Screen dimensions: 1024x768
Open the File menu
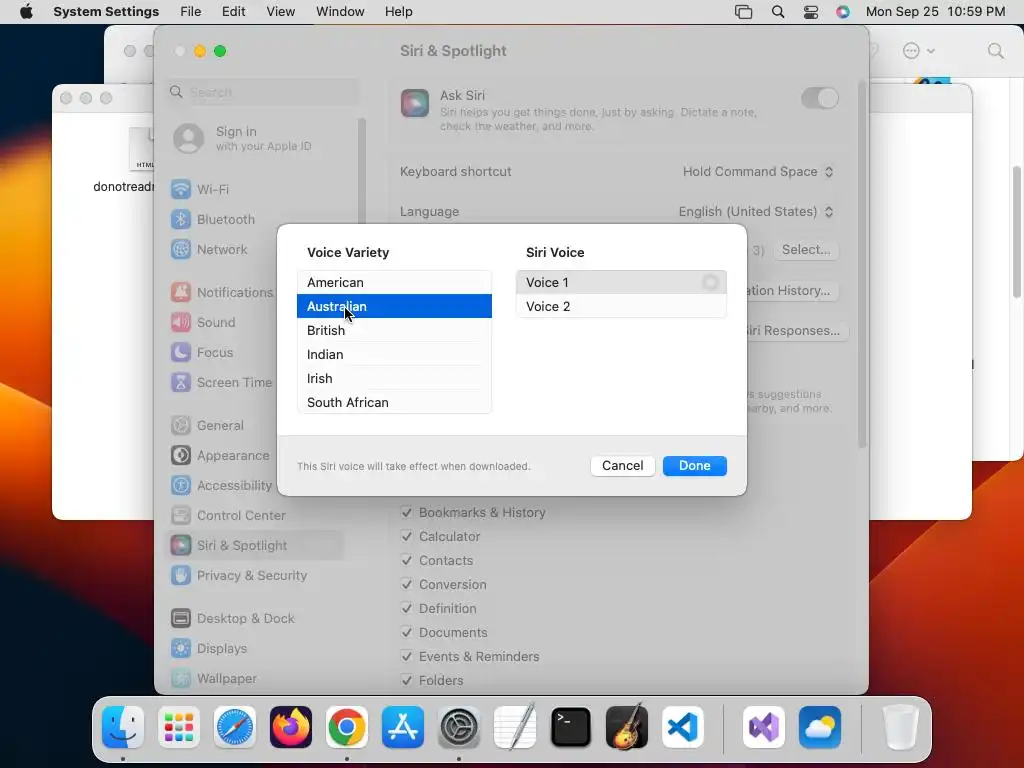(191, 12)
